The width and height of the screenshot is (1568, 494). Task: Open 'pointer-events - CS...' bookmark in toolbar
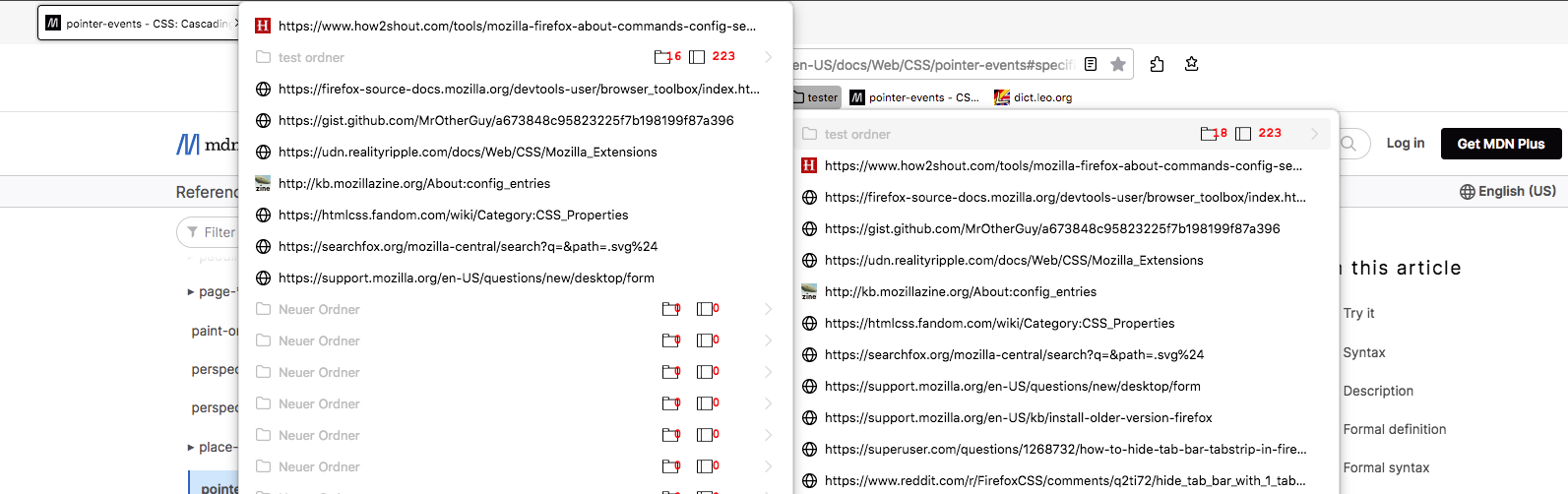click(915, 97)
